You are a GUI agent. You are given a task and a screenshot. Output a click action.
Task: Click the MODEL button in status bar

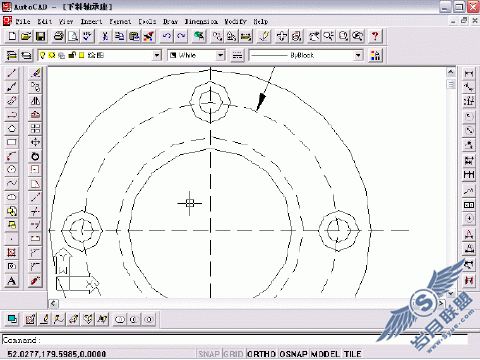click(325, 354)
